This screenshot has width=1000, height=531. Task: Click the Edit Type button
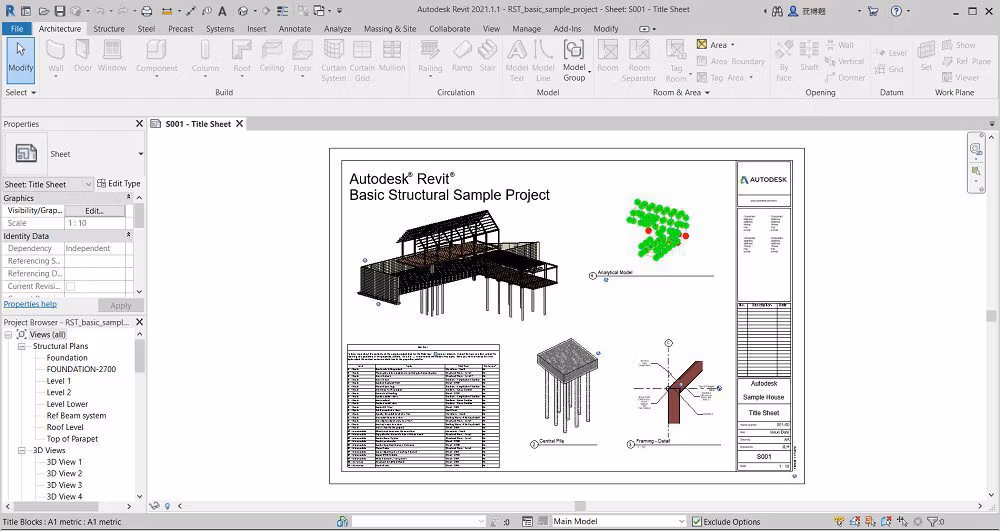(119, 184)
